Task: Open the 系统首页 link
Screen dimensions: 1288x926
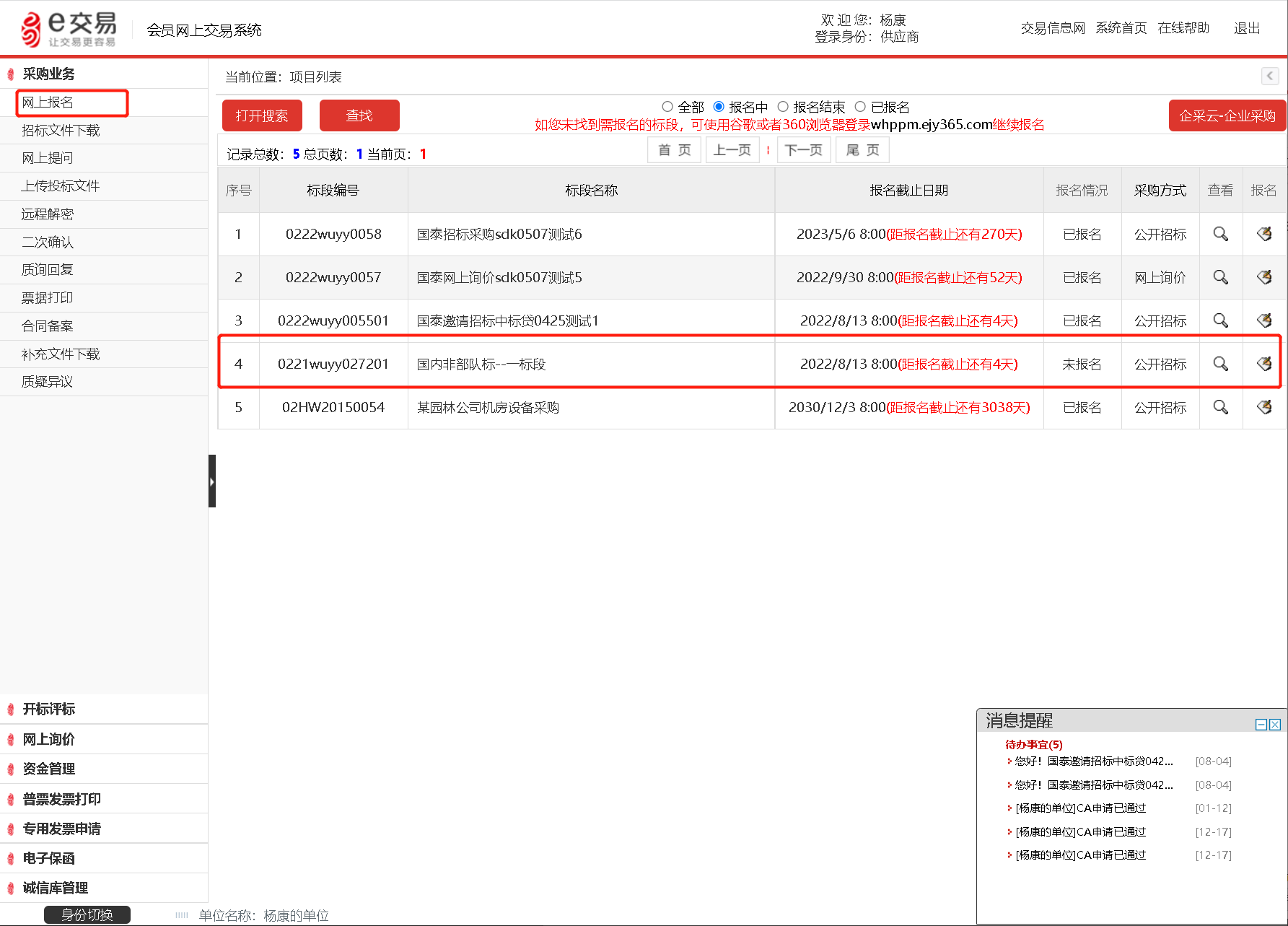Action: (x=1121, y=28)
